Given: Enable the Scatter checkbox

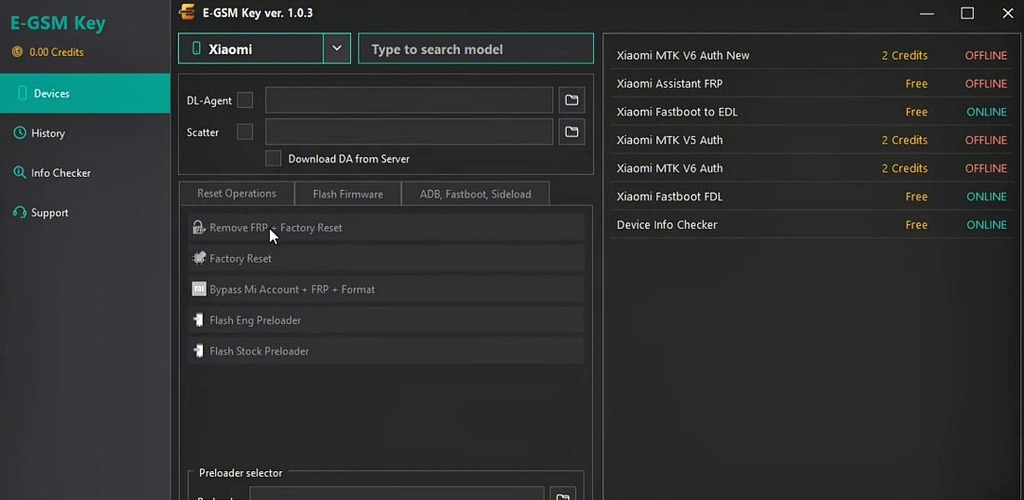Looking at the screenshot, I should coord(245,132).
